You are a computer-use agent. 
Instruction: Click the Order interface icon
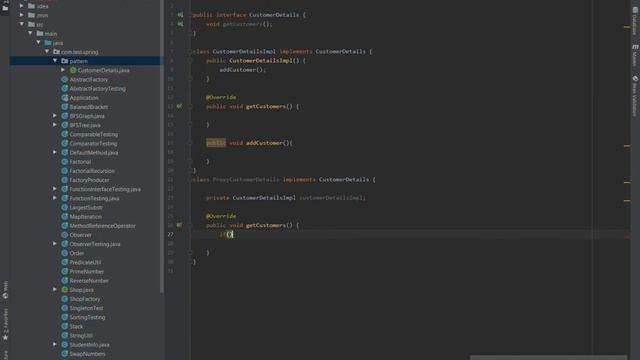[64, 253]
